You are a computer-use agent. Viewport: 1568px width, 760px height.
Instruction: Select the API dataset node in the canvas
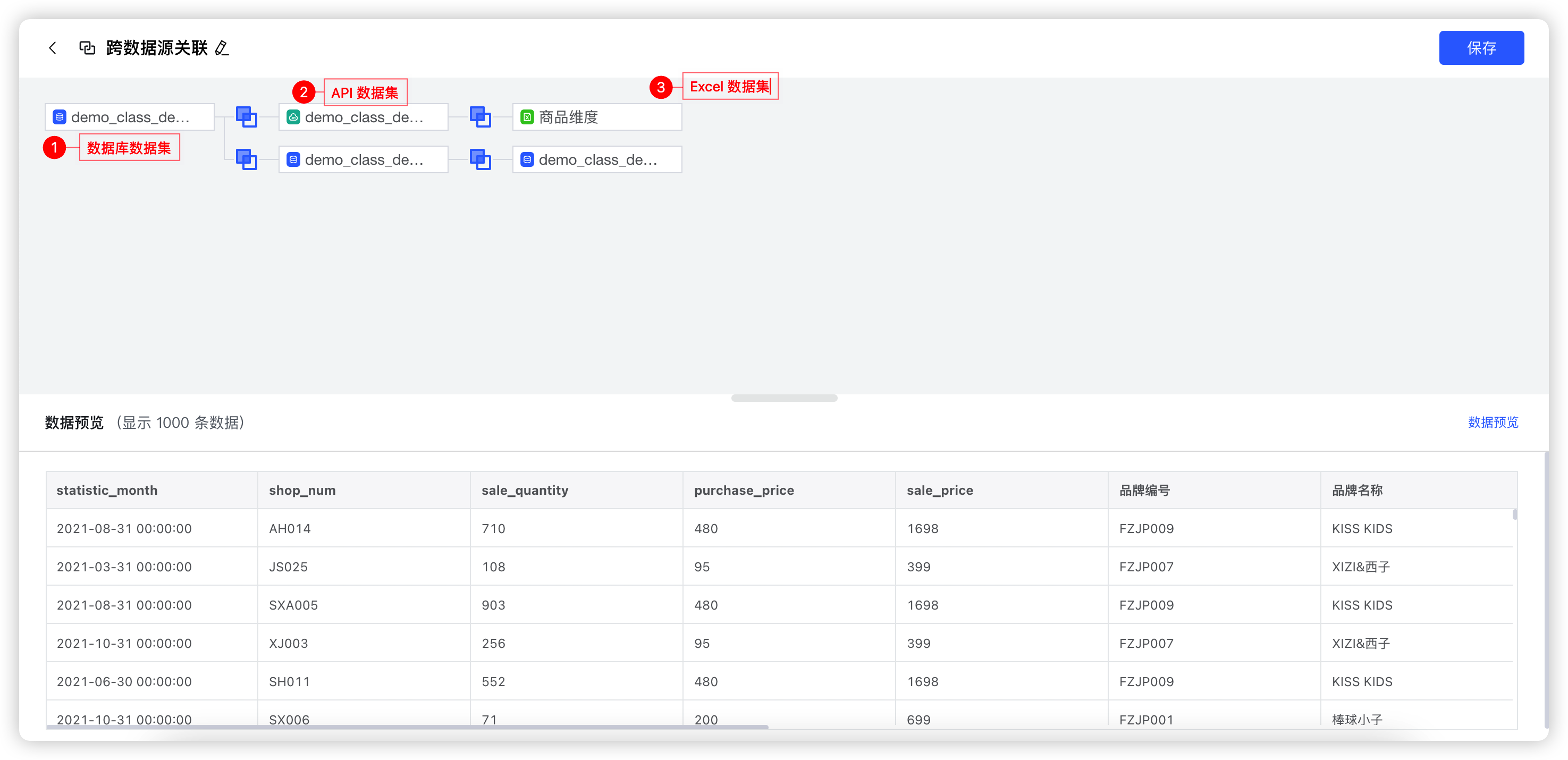tap(363, 117)
